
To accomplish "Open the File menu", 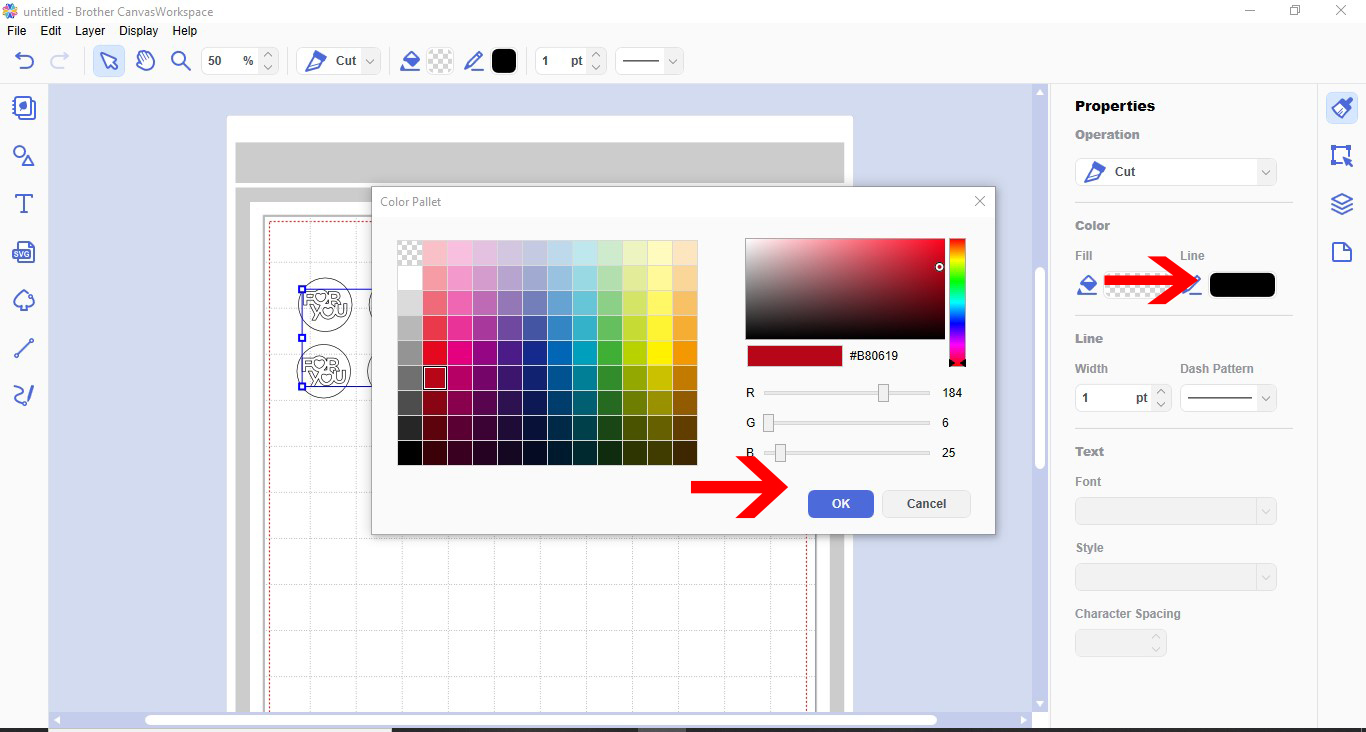I will tap(17, 31).
